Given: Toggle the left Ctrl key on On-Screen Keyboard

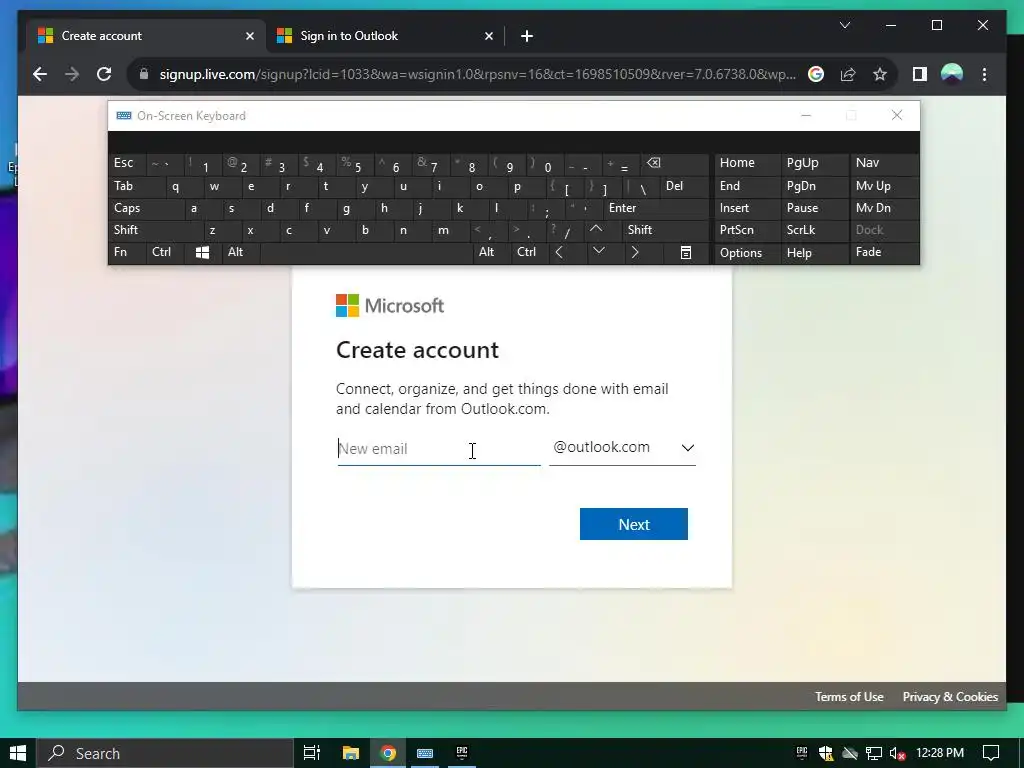Looking at the screenshot, I should 165,252.
